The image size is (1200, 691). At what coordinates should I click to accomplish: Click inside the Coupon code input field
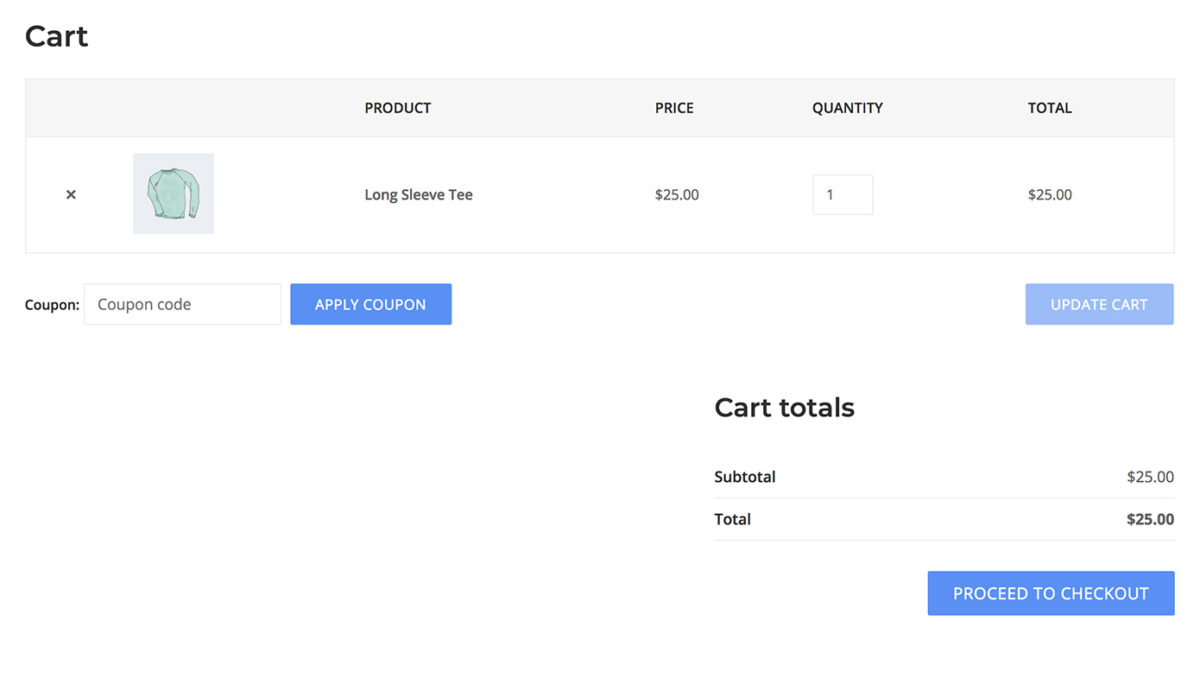(182, 304)
